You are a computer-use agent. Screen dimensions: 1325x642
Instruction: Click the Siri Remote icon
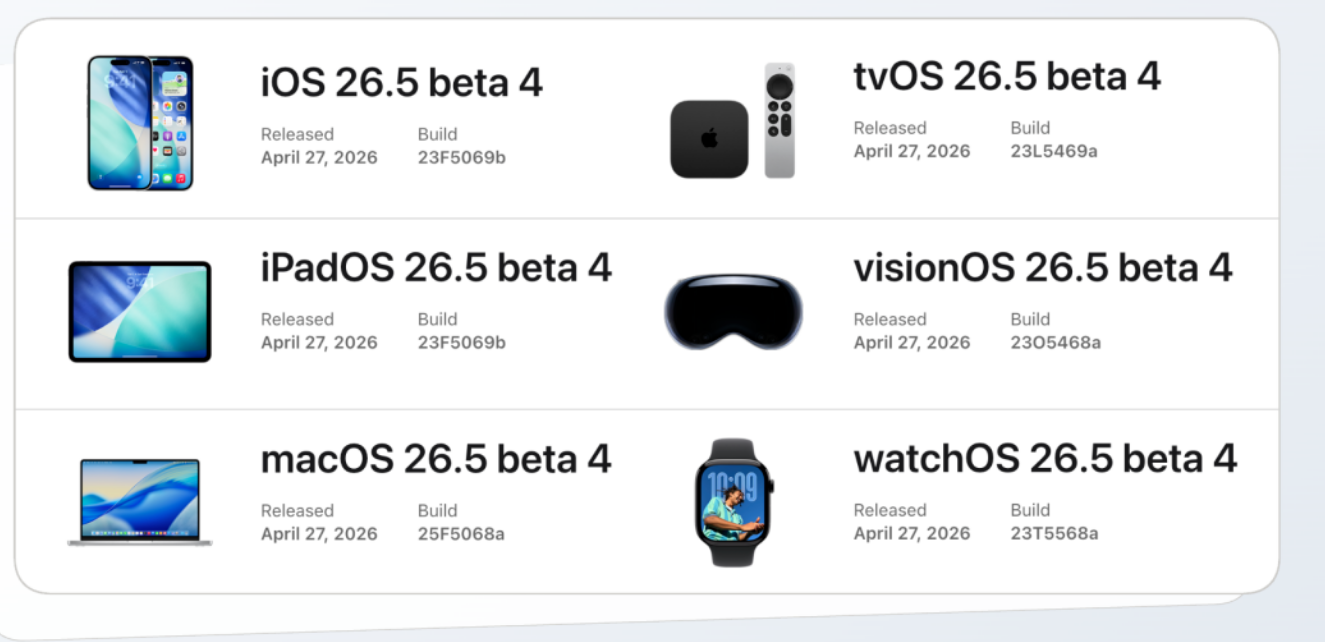(x=780, y=121)
